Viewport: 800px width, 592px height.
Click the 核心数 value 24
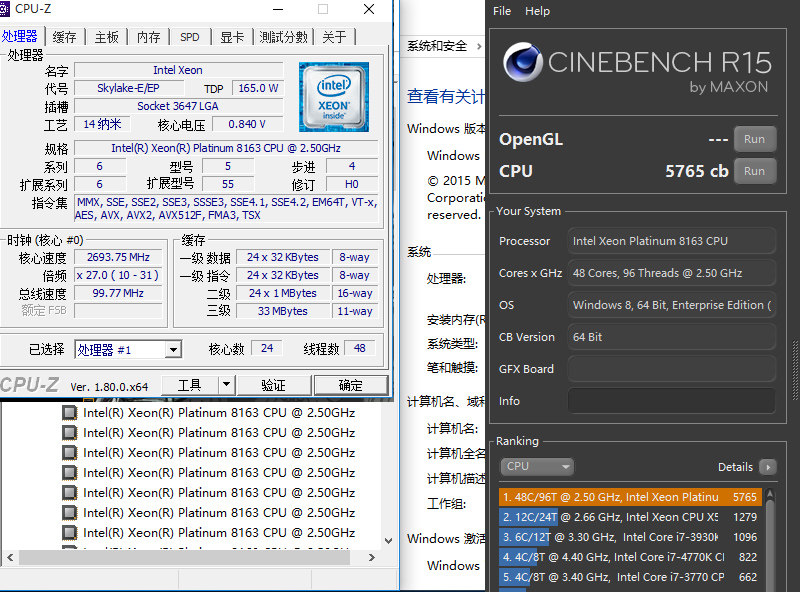(x=267, y=348)
